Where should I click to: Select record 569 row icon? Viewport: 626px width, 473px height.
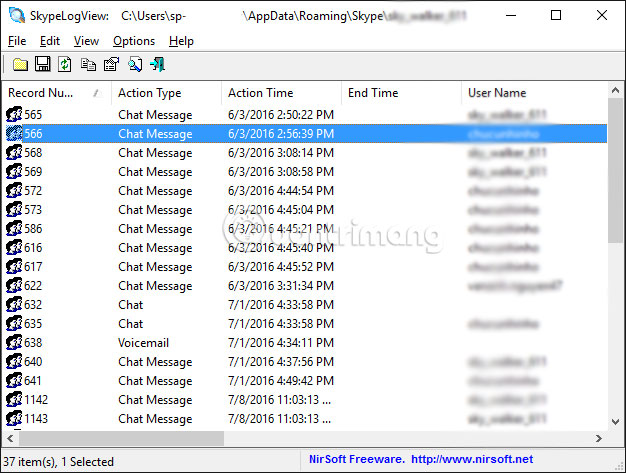pos(14,172)
